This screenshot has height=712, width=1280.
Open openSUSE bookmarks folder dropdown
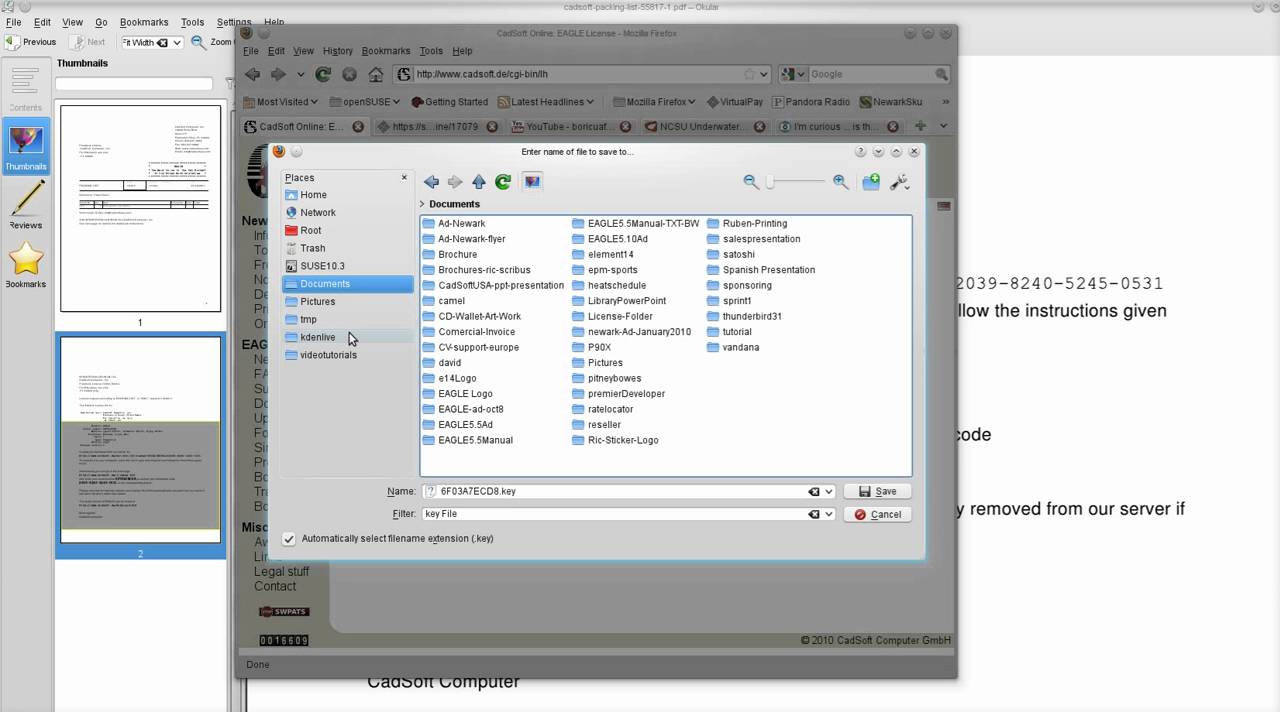click(364, 102)
